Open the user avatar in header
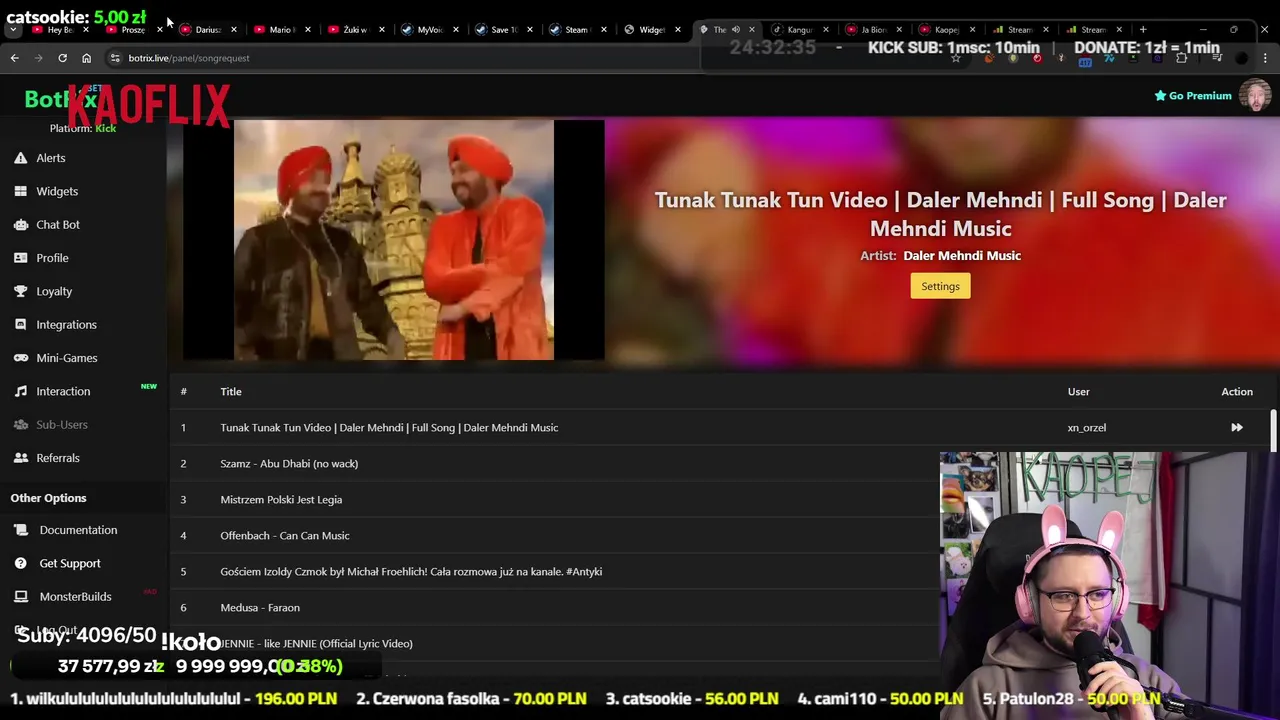Image resolution: width=1280 pixels, height=720 pixels. click(1255, 96)
